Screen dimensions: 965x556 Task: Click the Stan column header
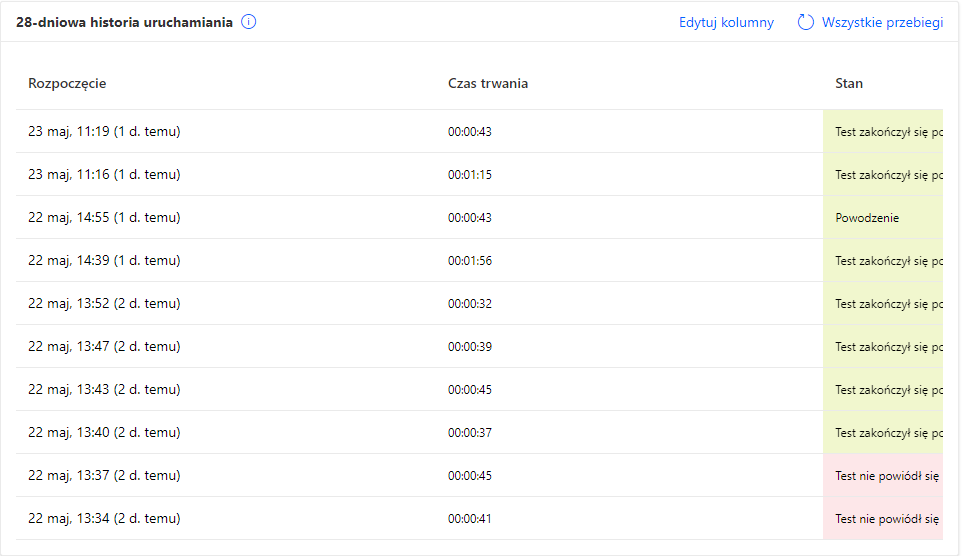coord(849,83)
